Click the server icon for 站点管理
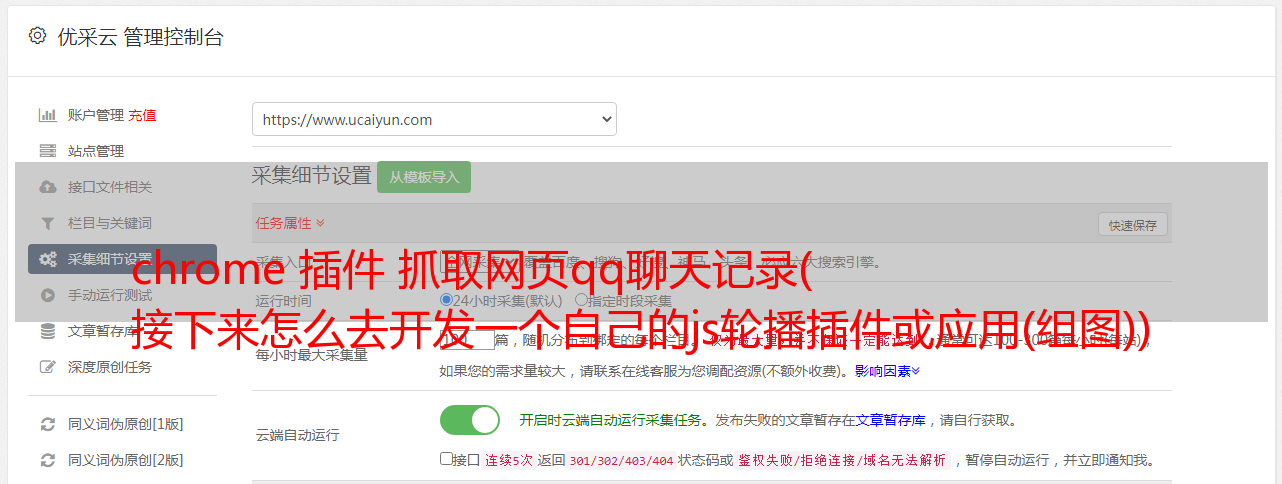 (x=47, y=151)
